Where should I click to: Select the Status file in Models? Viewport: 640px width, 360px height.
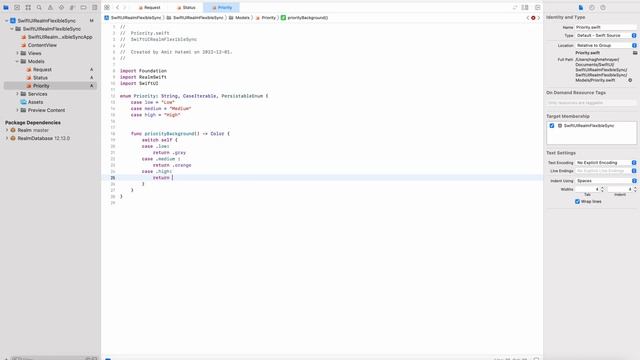pos(40,78)
